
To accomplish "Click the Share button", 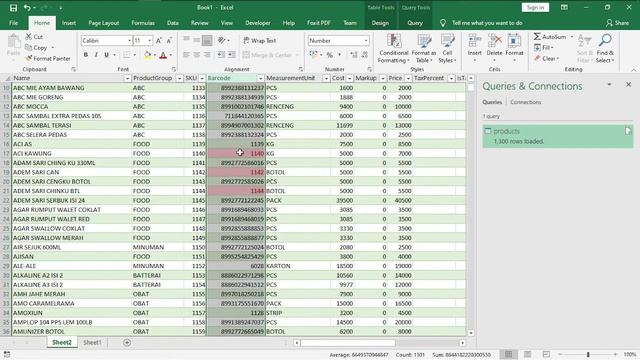I will tap(617, 23).
